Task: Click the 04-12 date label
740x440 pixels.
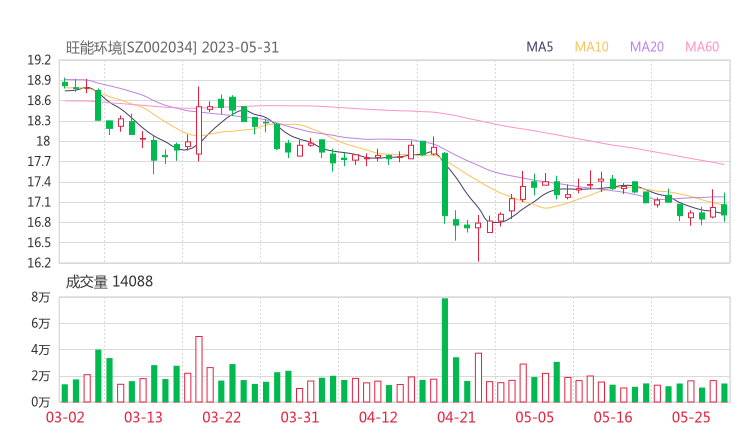Action: pos(378,417)
